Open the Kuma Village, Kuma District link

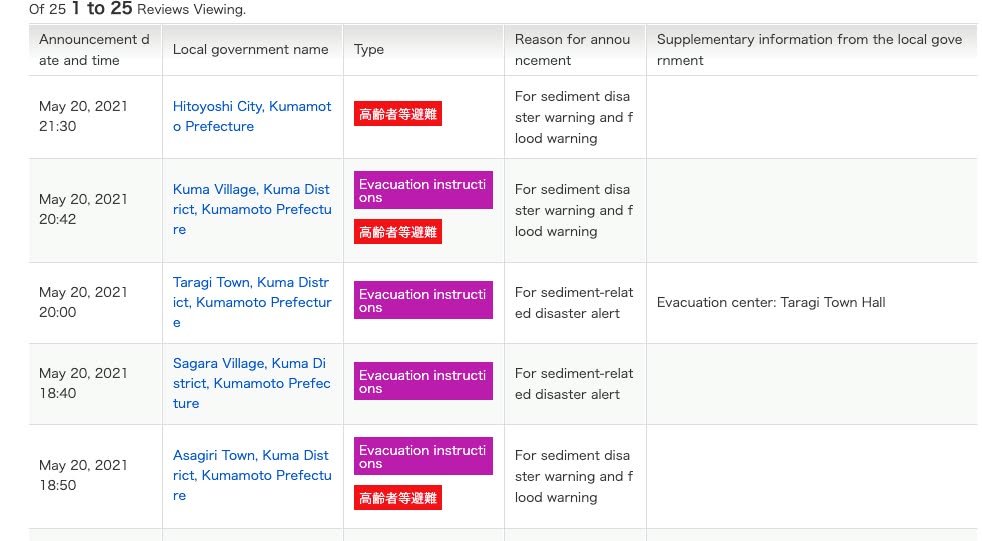[251, 209]
